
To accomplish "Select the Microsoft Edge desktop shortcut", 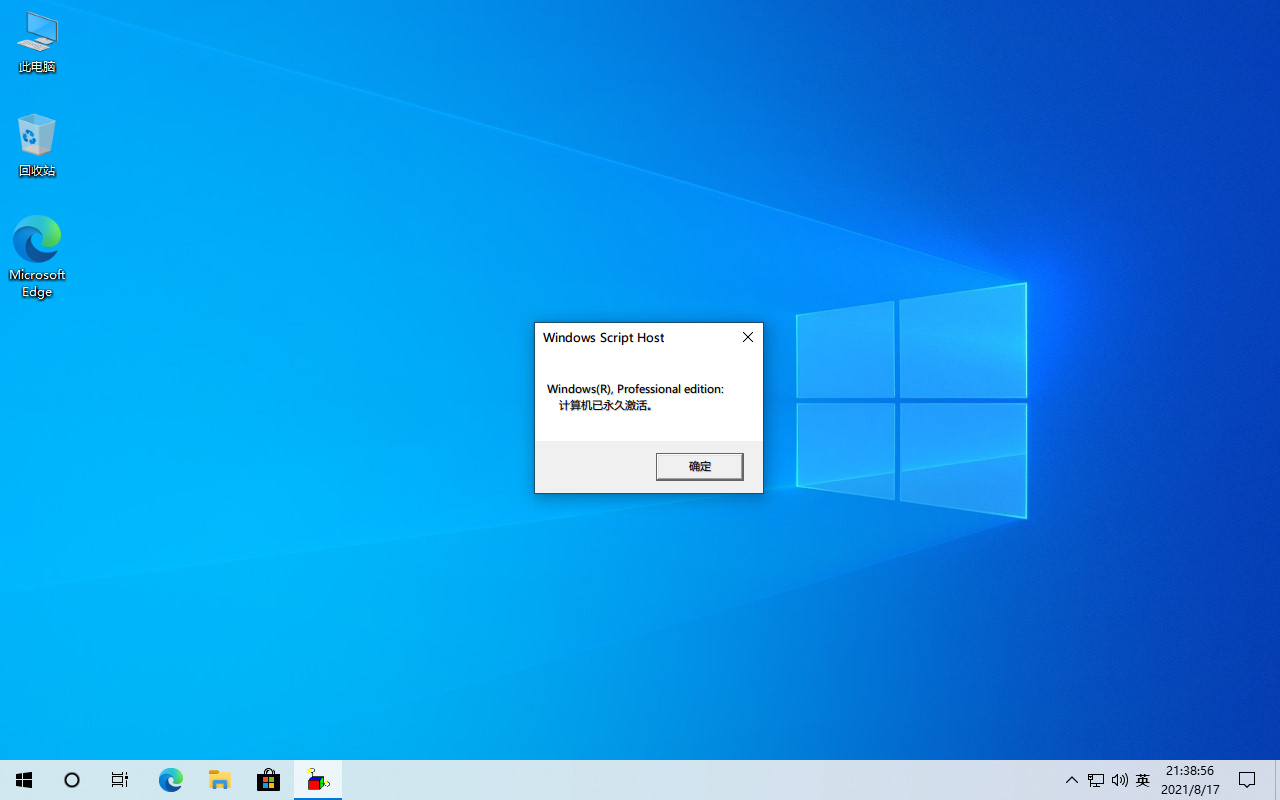I will pos(37,257).
